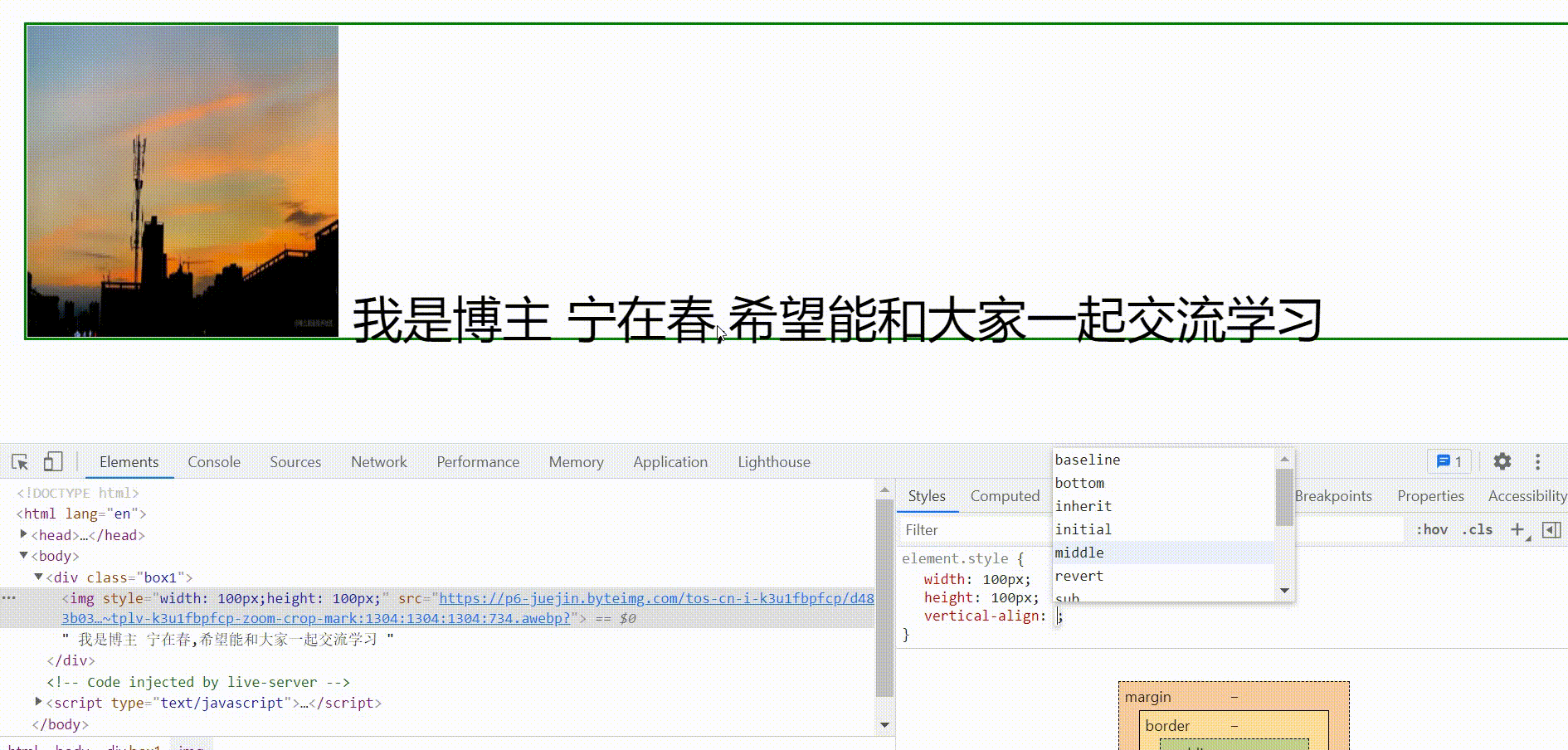Open the Properties sidebar tab

1430,496
